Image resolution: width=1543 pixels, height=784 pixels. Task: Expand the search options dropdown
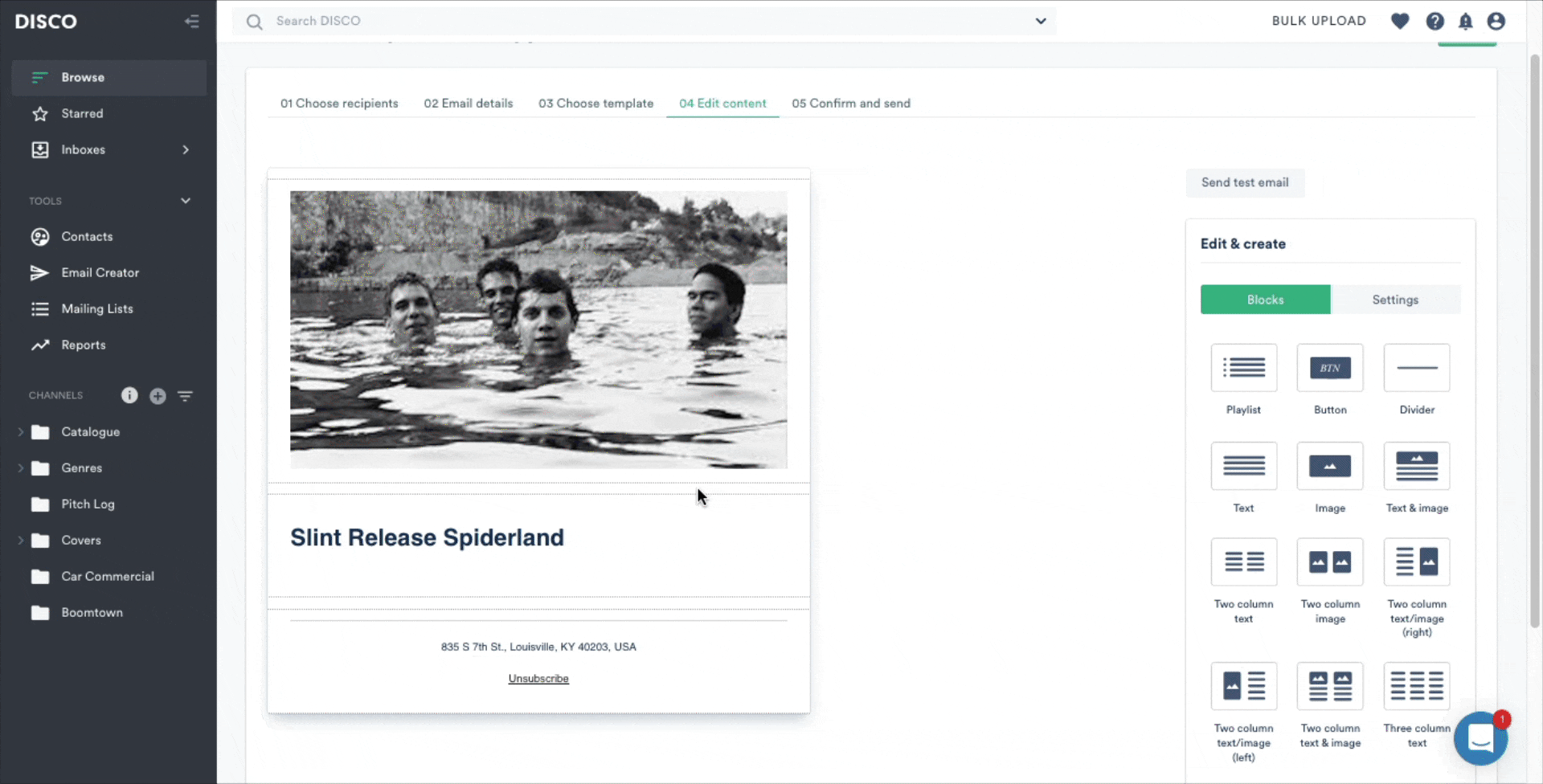click(x=1041, y=21)
